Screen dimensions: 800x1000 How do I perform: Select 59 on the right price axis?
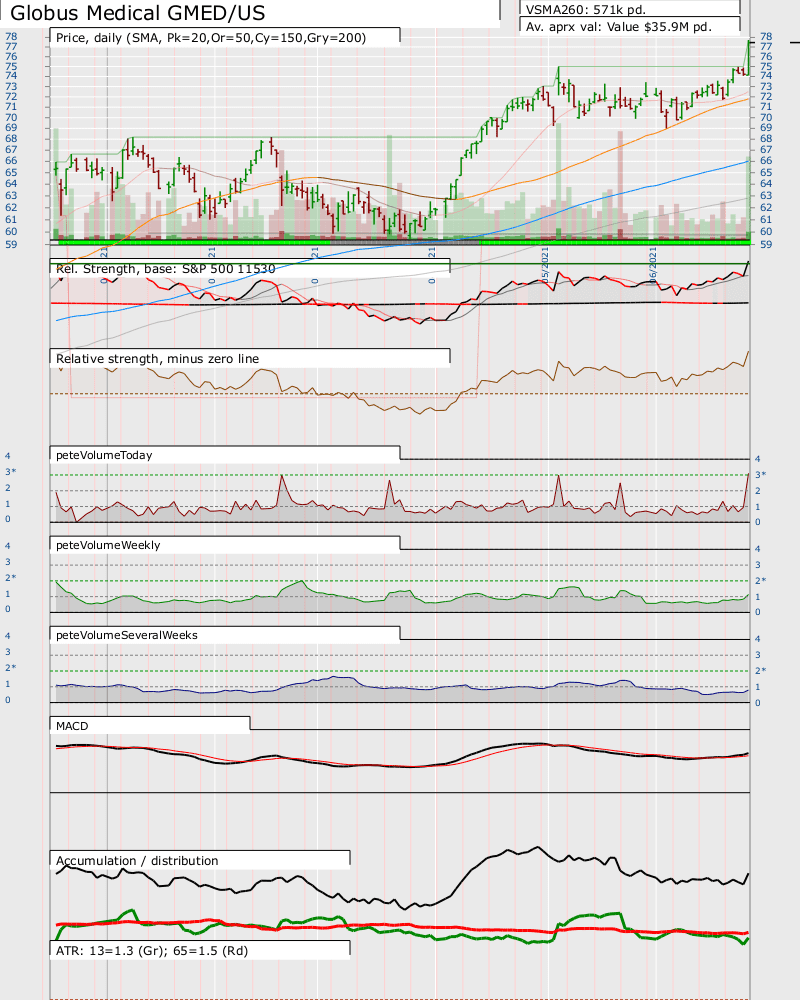click(x=766, y=244)
